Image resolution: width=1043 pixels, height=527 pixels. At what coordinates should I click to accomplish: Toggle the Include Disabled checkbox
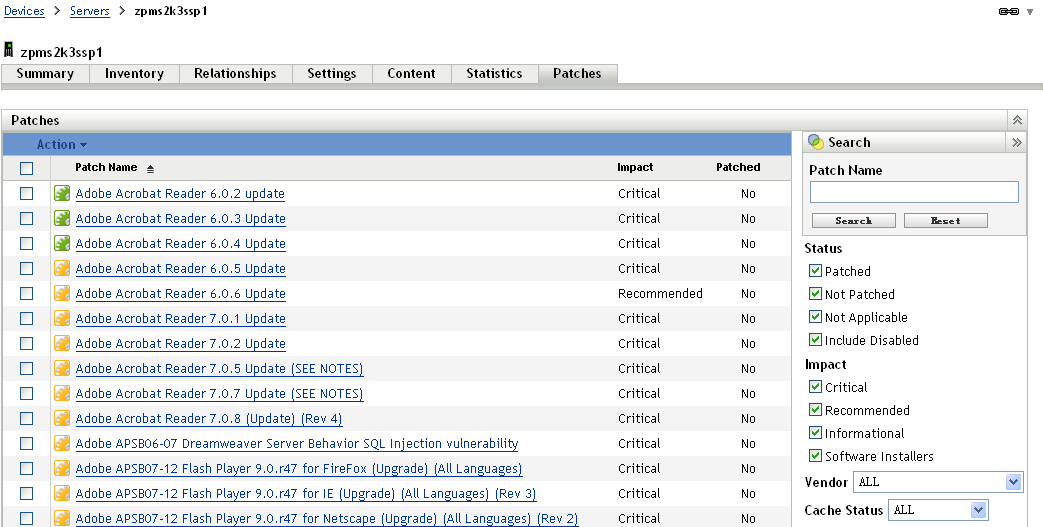click(x=816, y=339)
